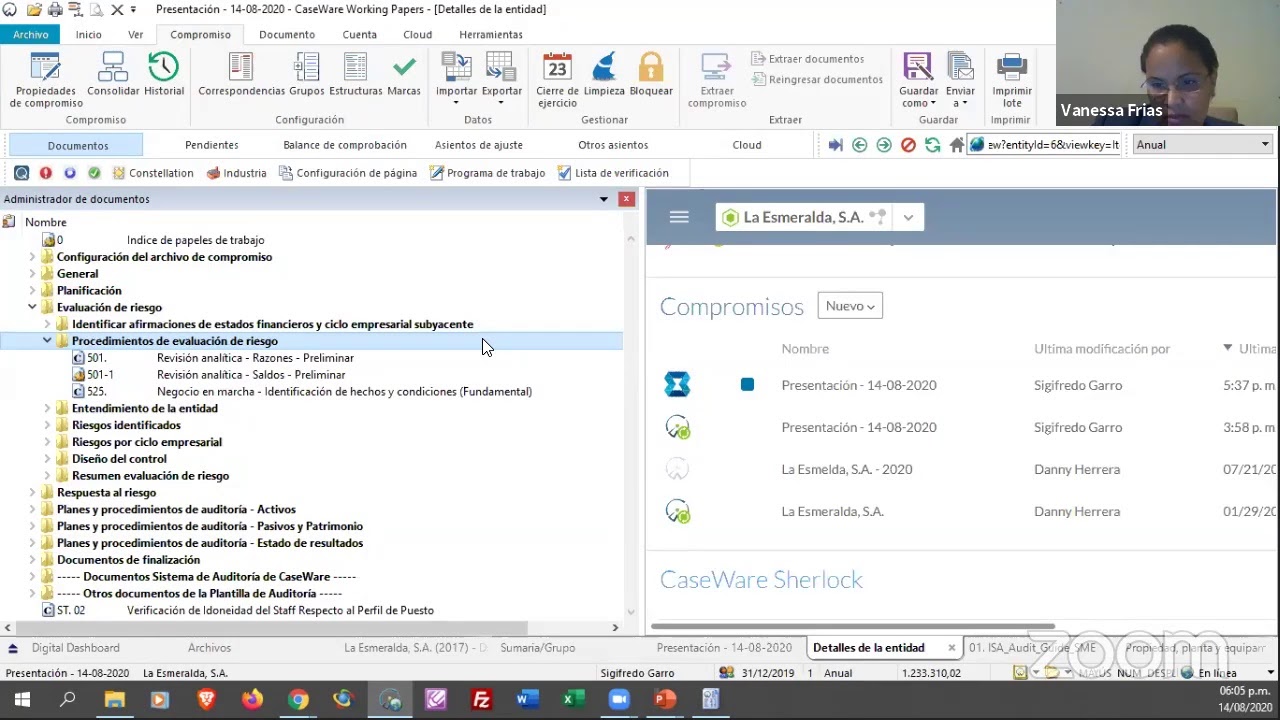Switch to the Herramientas ribbon tab

[491, 34]
